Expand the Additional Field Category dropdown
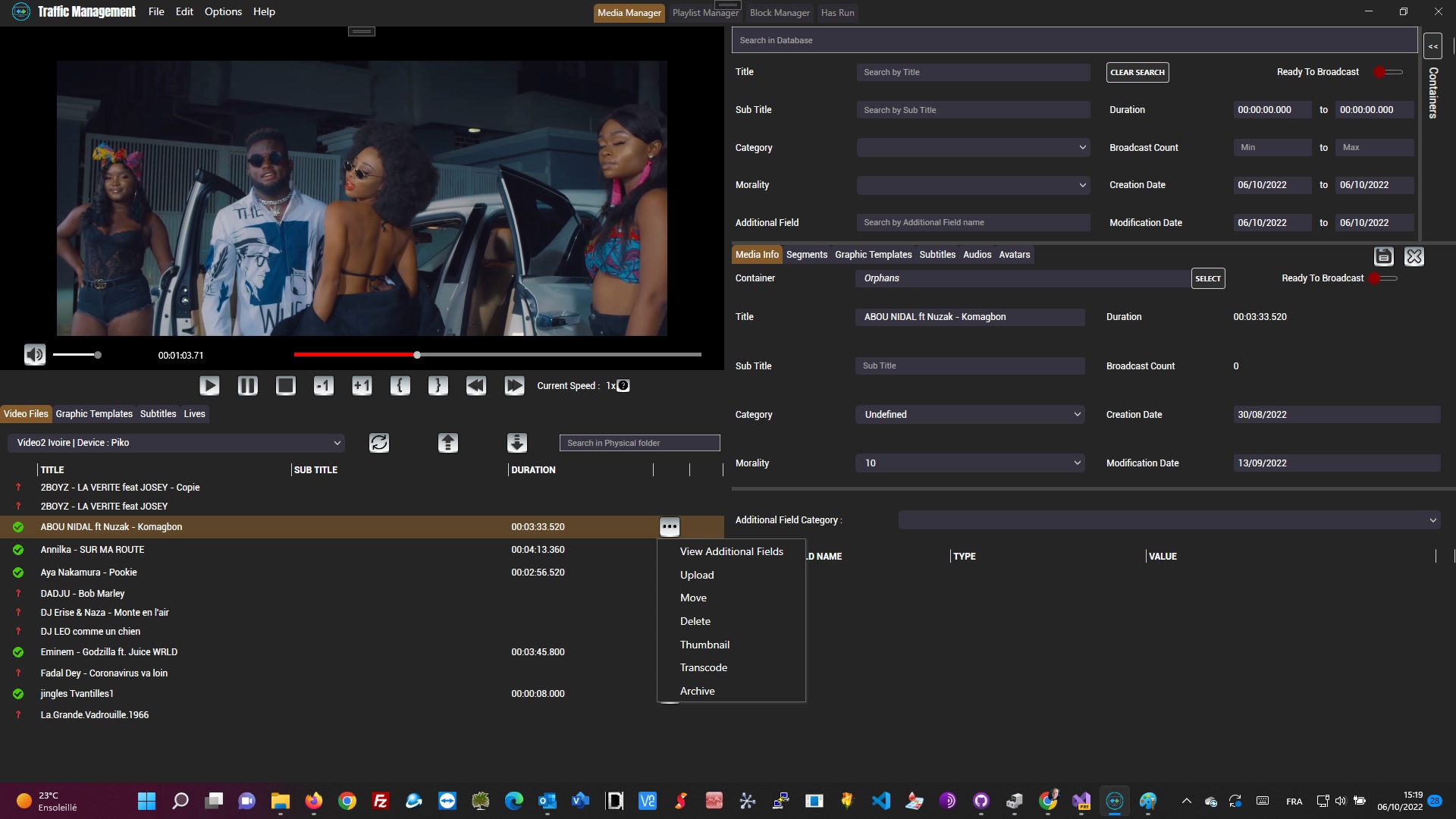 (x=1169, y=520)
